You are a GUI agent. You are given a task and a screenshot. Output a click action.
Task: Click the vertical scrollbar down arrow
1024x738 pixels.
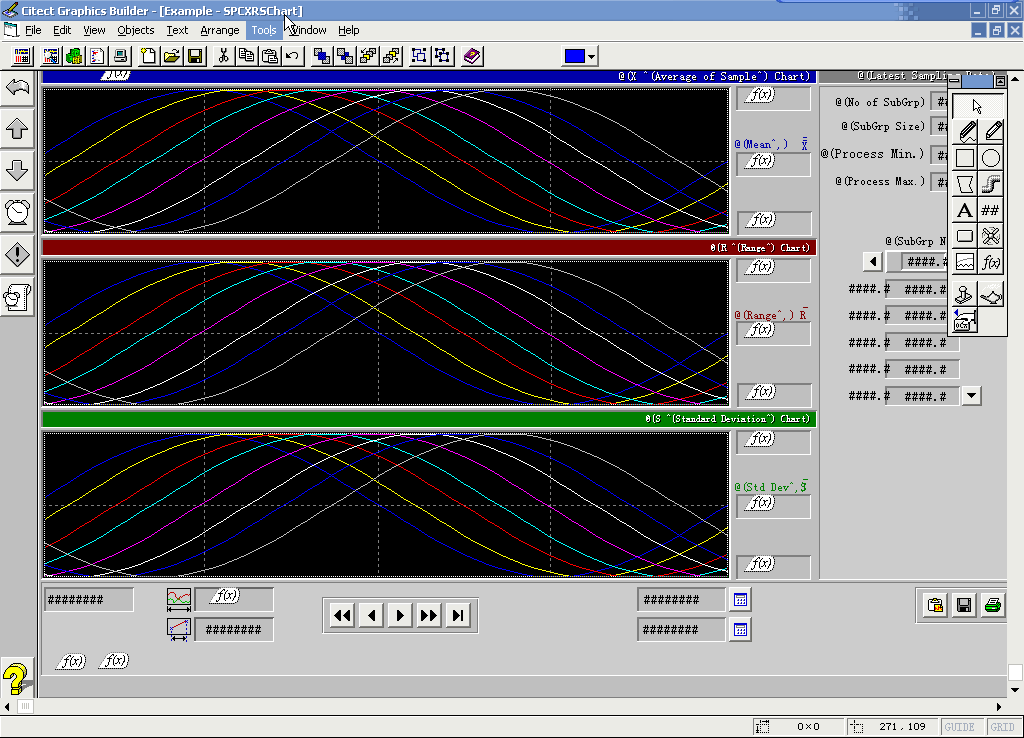coord(1015,690)
